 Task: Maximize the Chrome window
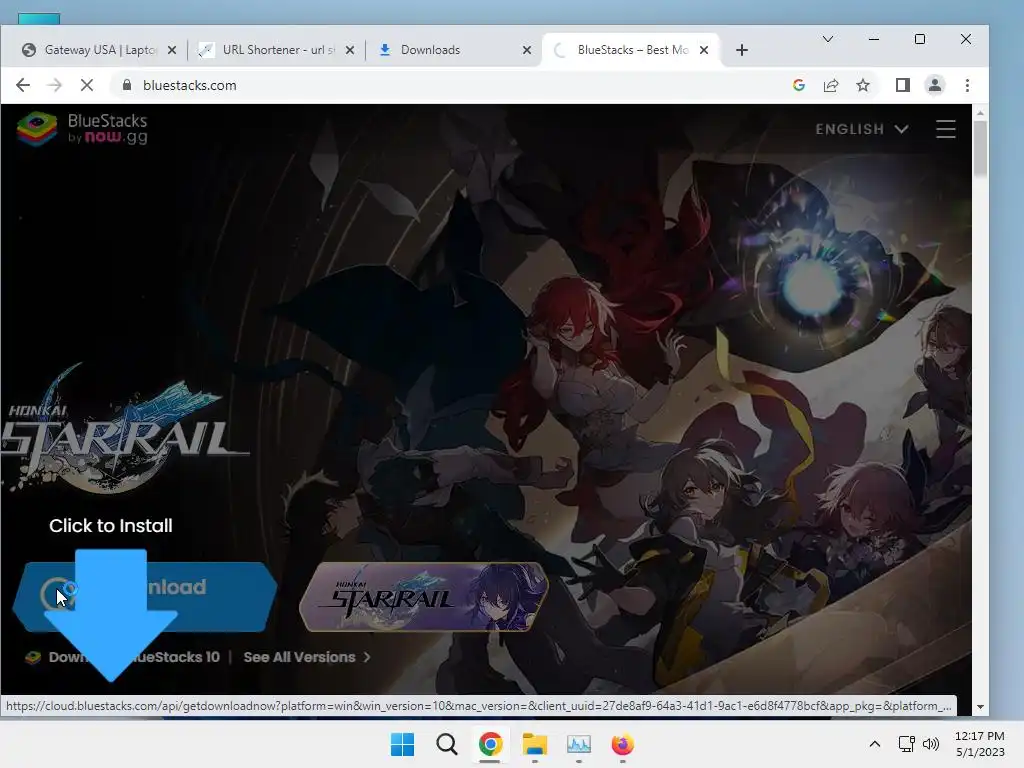[x=920, y=39]
